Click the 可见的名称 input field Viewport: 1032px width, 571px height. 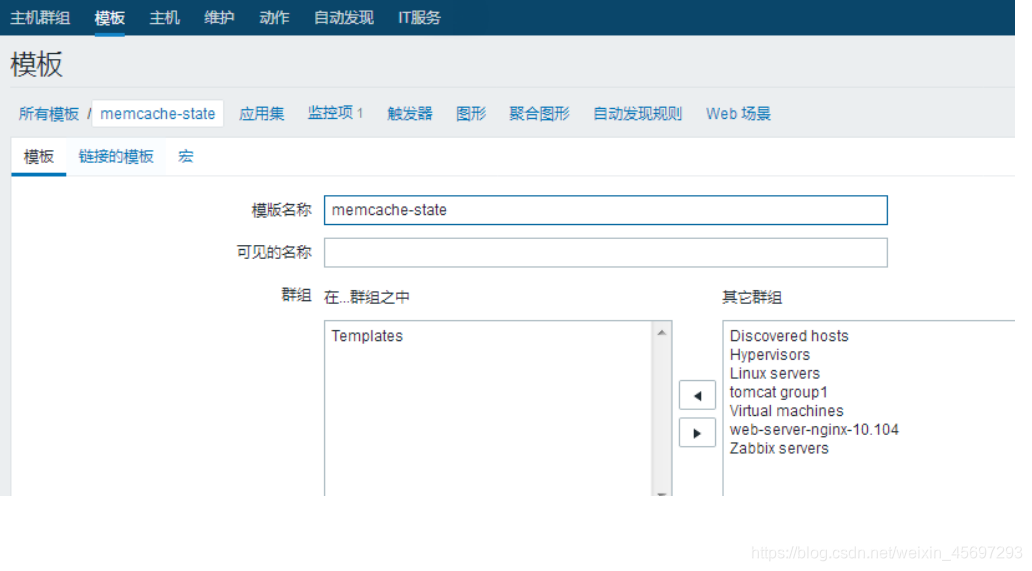[x=606, y=253]
